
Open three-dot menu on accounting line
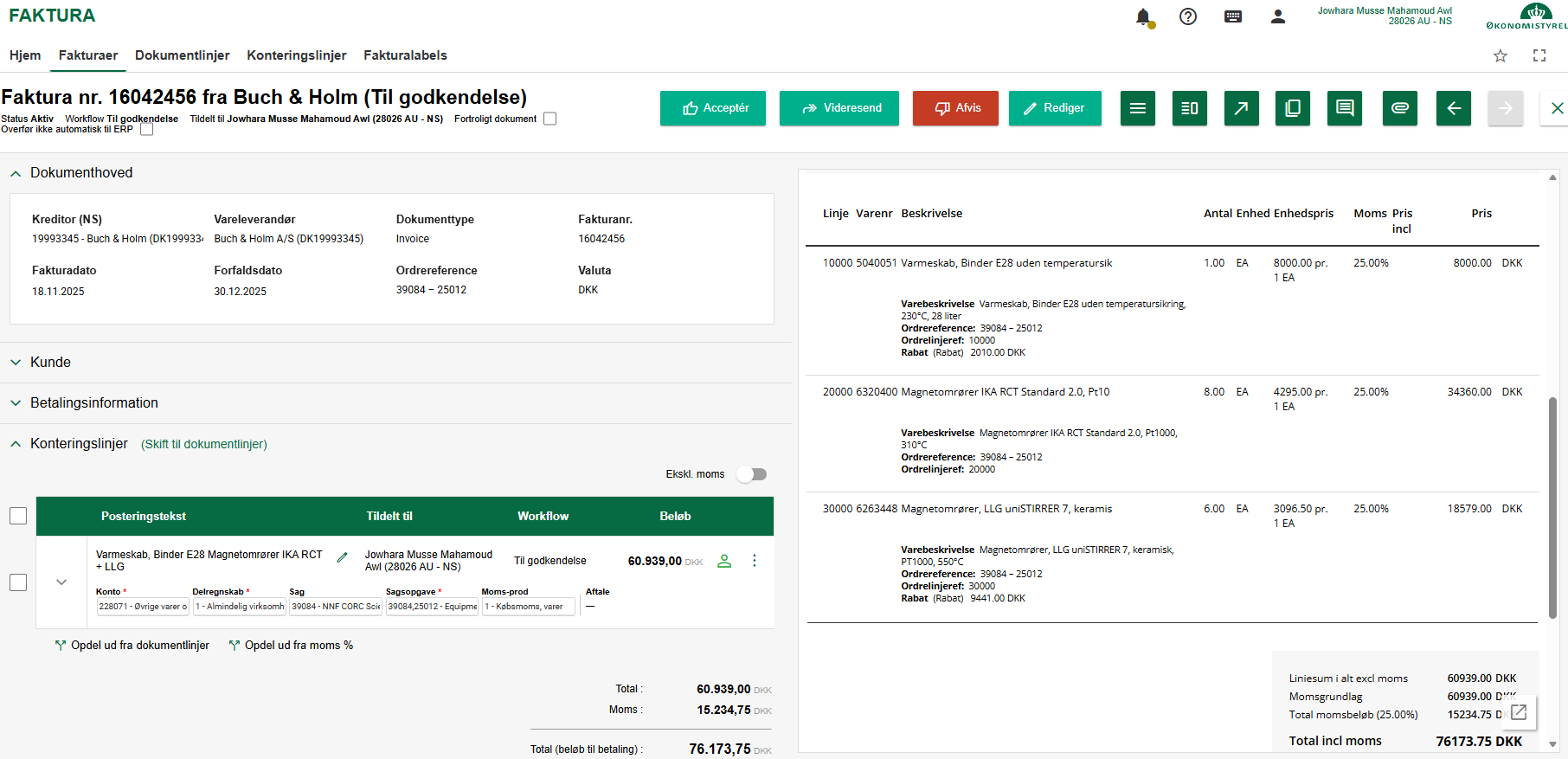click(755, 561)
